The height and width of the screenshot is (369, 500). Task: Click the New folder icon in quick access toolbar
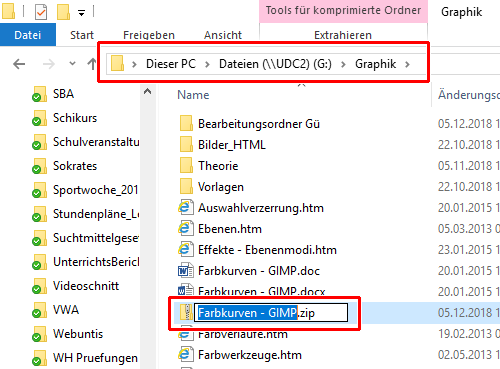63,12
